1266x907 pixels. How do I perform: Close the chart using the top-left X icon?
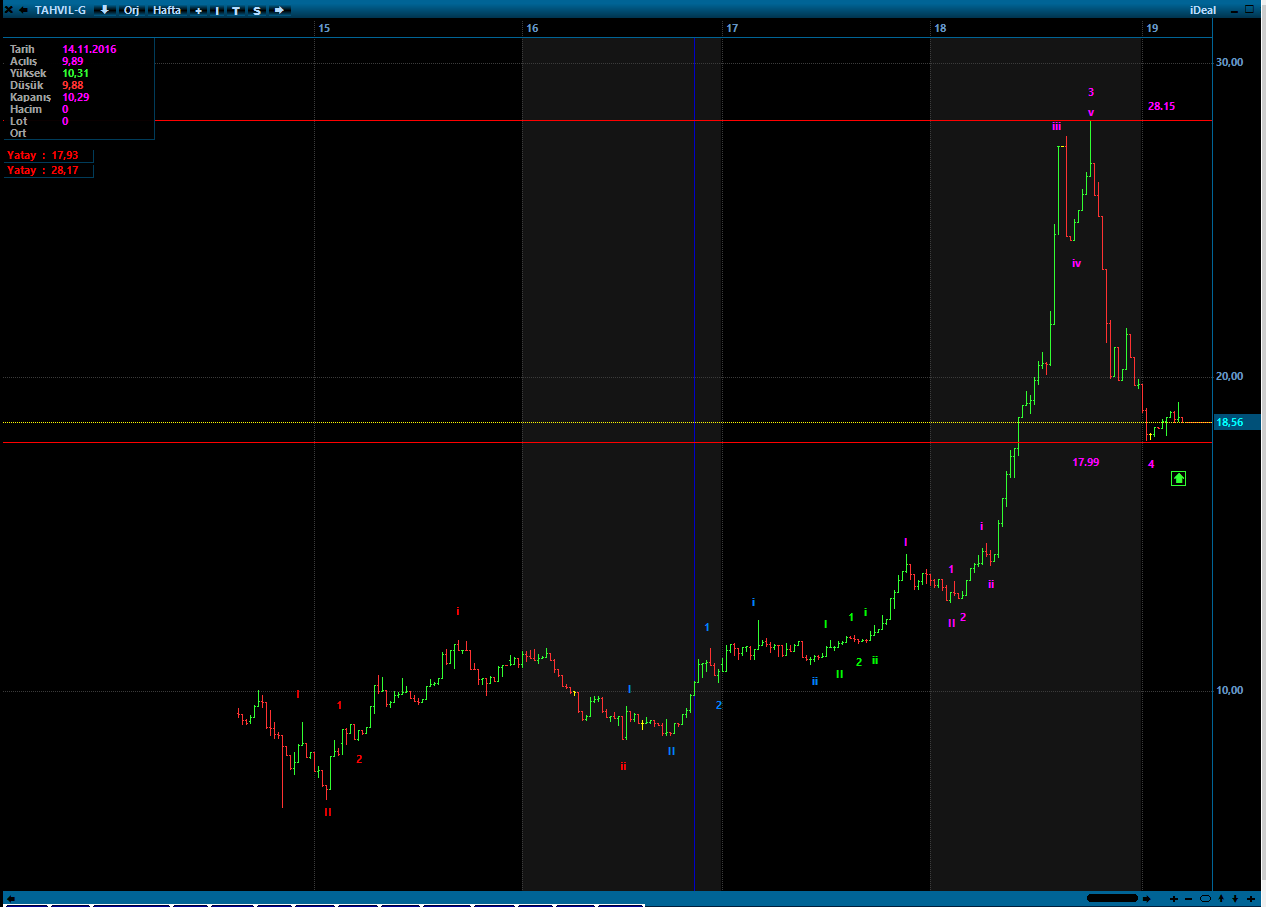click(8, 9)
